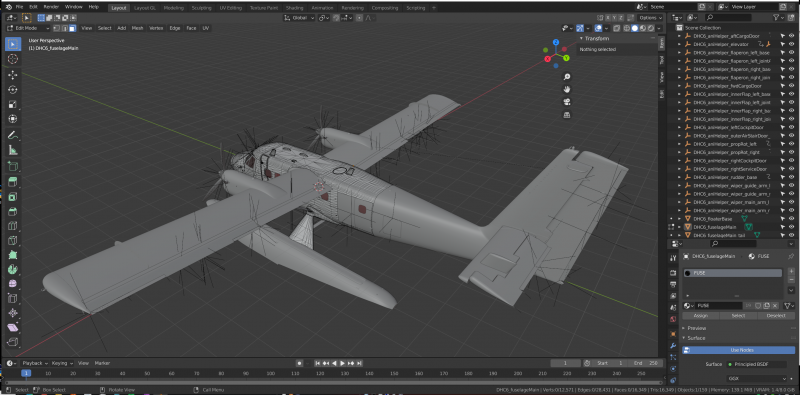Click the play animation button
The width and height of the screenshot is (800, 395).
tap(343, 363)
